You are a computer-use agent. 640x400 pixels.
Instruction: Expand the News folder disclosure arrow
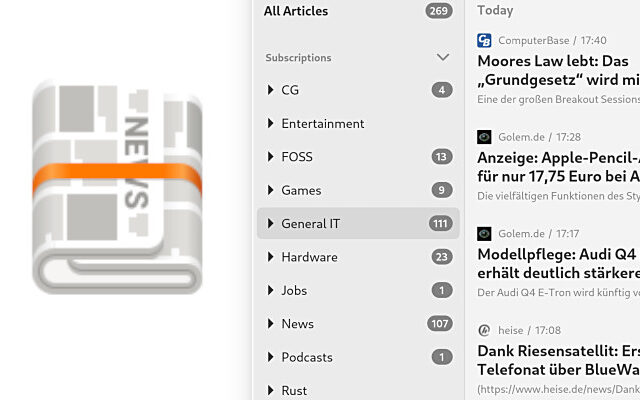[270, 324]
